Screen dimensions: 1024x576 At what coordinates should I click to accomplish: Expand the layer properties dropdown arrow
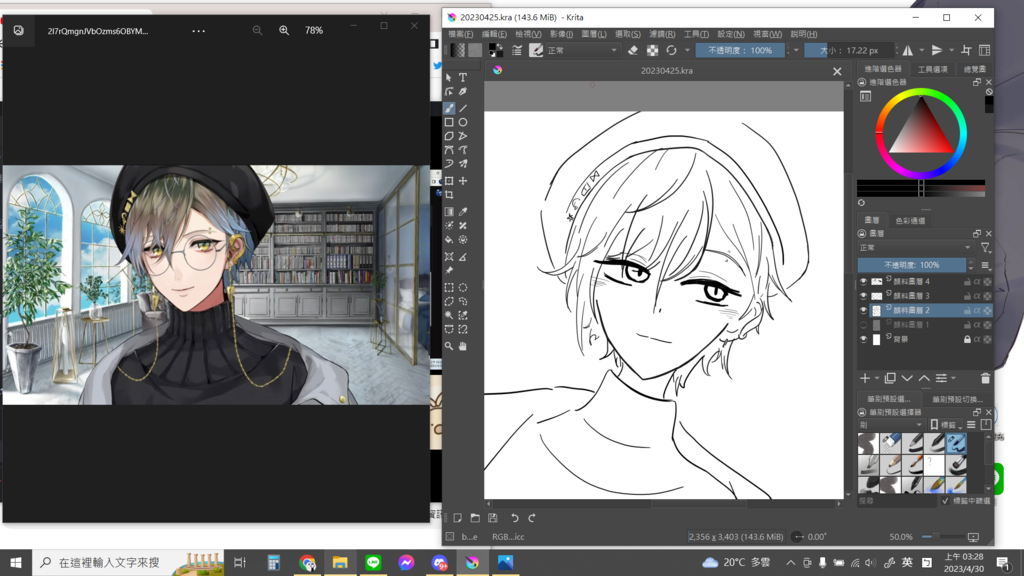(x=953, y=378)
